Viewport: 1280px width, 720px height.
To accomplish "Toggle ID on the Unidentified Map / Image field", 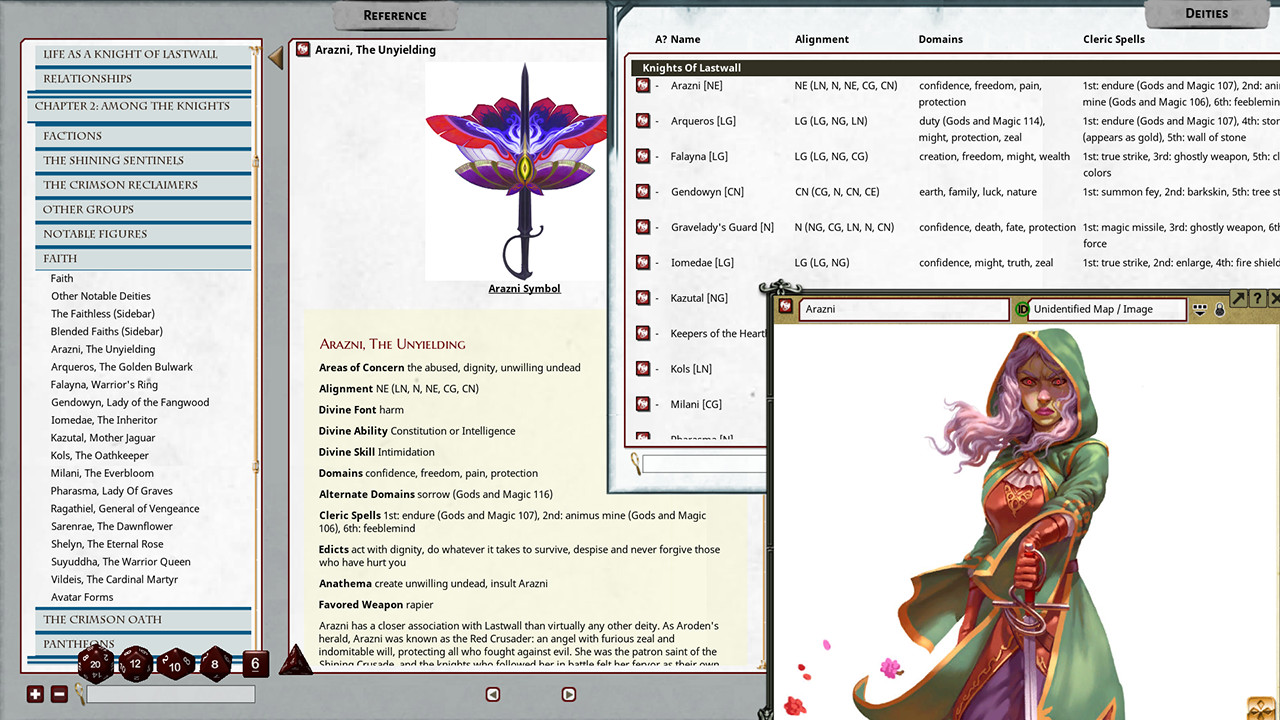I will pos(1021,309).
